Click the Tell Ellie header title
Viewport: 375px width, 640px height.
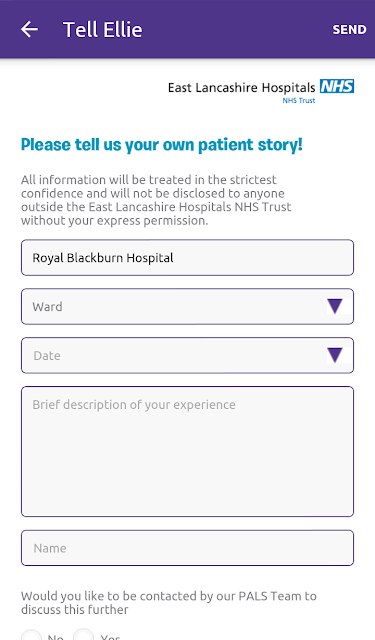click(103, 30)
